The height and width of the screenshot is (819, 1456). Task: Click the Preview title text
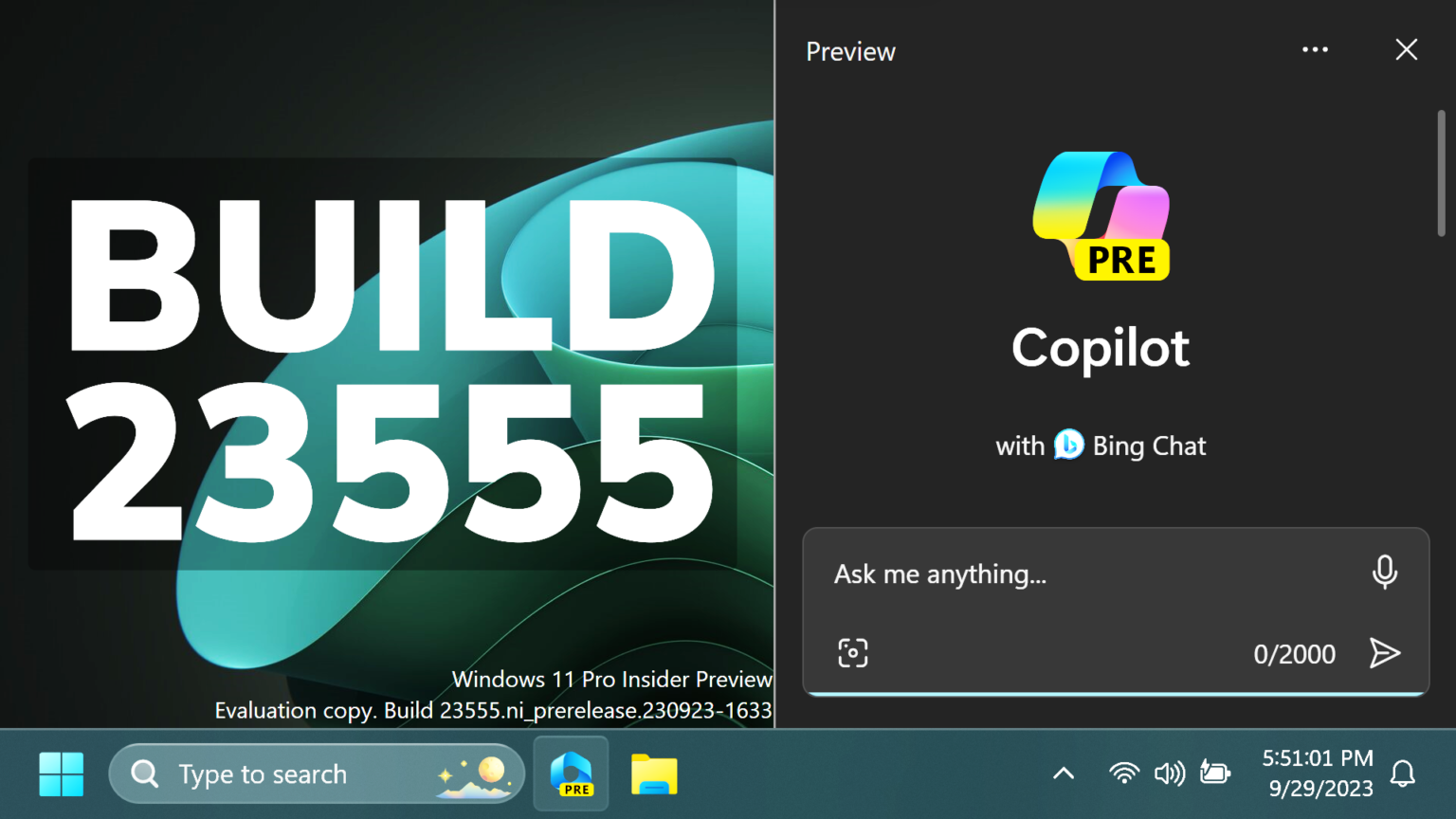(x=850, y=51)
